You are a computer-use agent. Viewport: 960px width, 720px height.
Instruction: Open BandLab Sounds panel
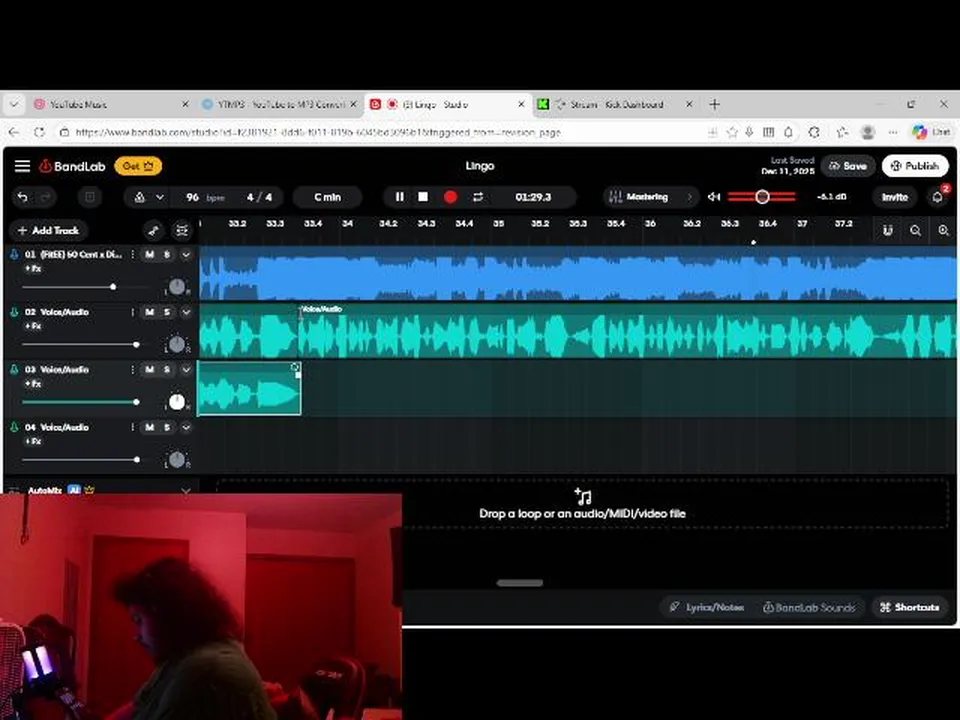point(809,607)
